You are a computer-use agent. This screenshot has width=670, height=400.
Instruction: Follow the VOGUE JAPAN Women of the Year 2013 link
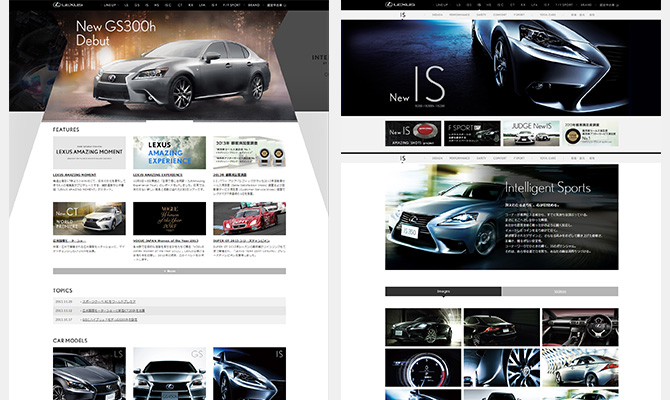(x=165, y=241)
